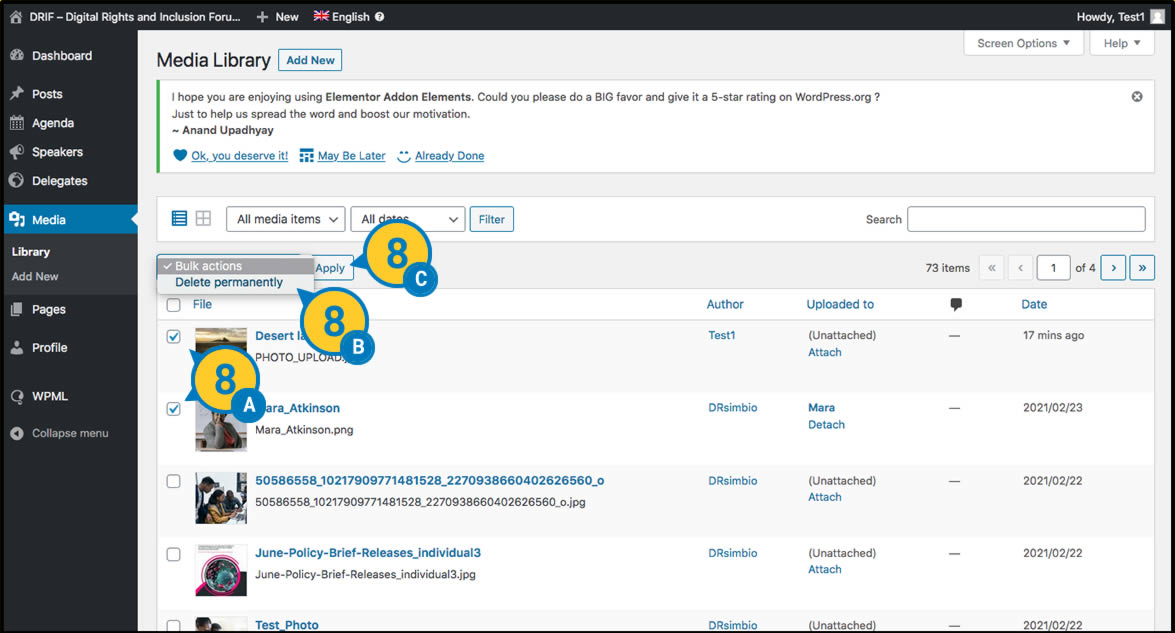Open WPML from sidebar
The image size is (1175, 633).
tap(49, 396)
